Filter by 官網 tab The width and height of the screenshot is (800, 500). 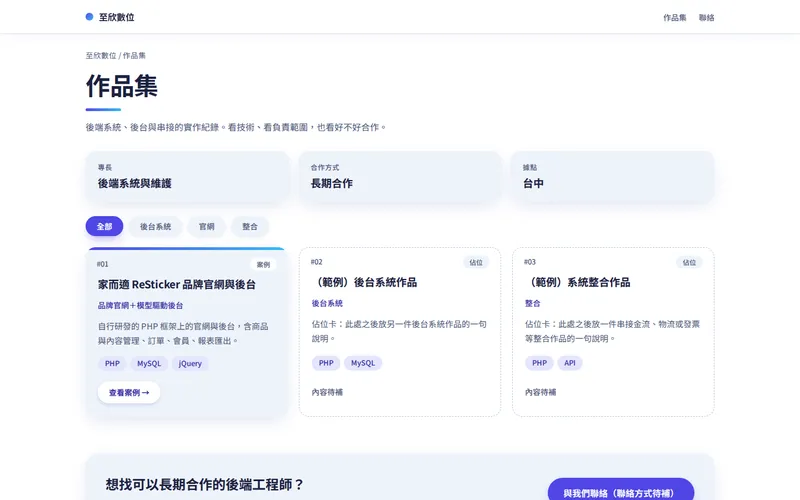pyautogui.click(x=207, y=227)
